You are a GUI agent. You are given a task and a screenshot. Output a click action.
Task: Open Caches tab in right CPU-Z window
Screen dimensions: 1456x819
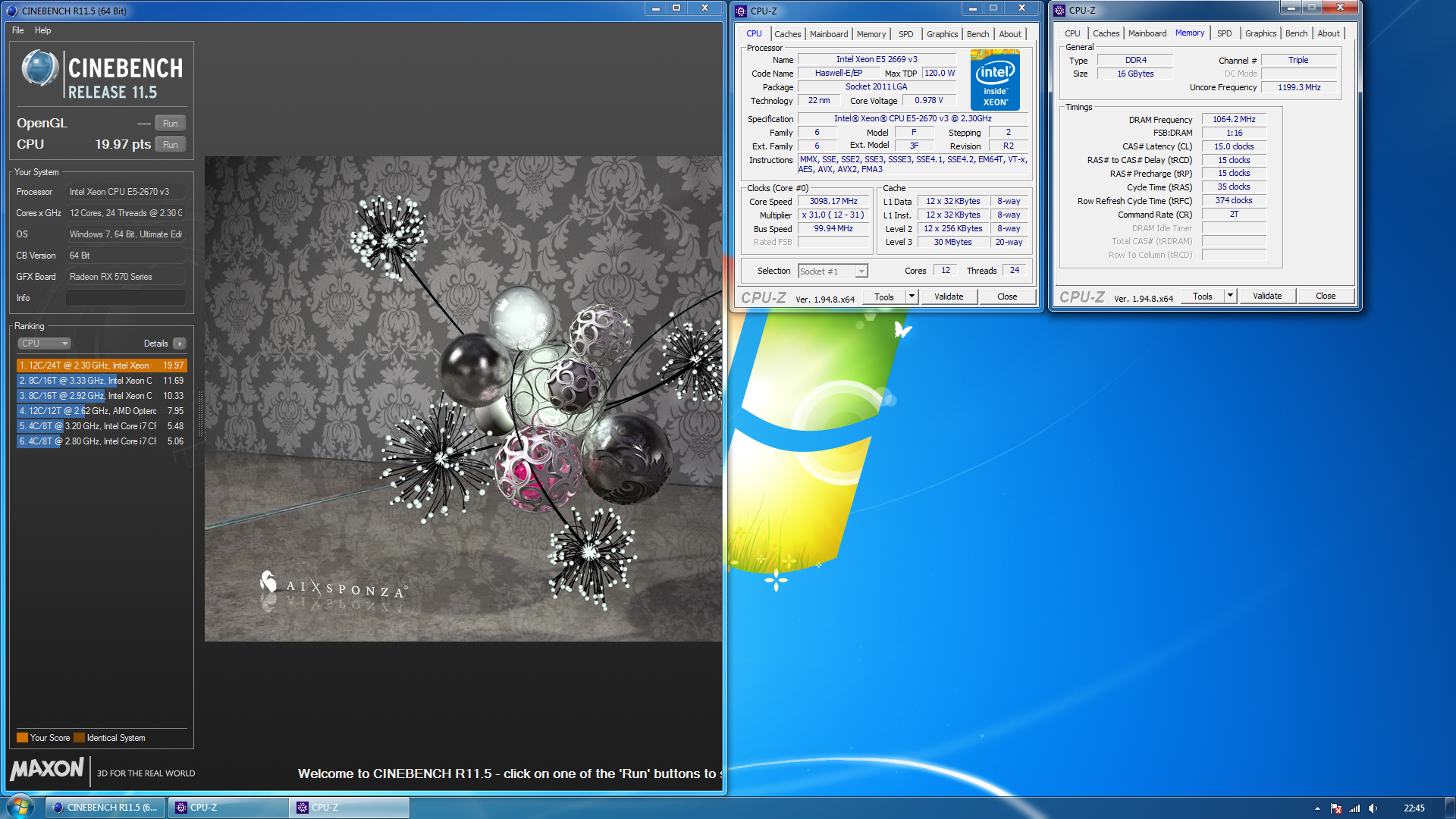tap(1106, 33)
